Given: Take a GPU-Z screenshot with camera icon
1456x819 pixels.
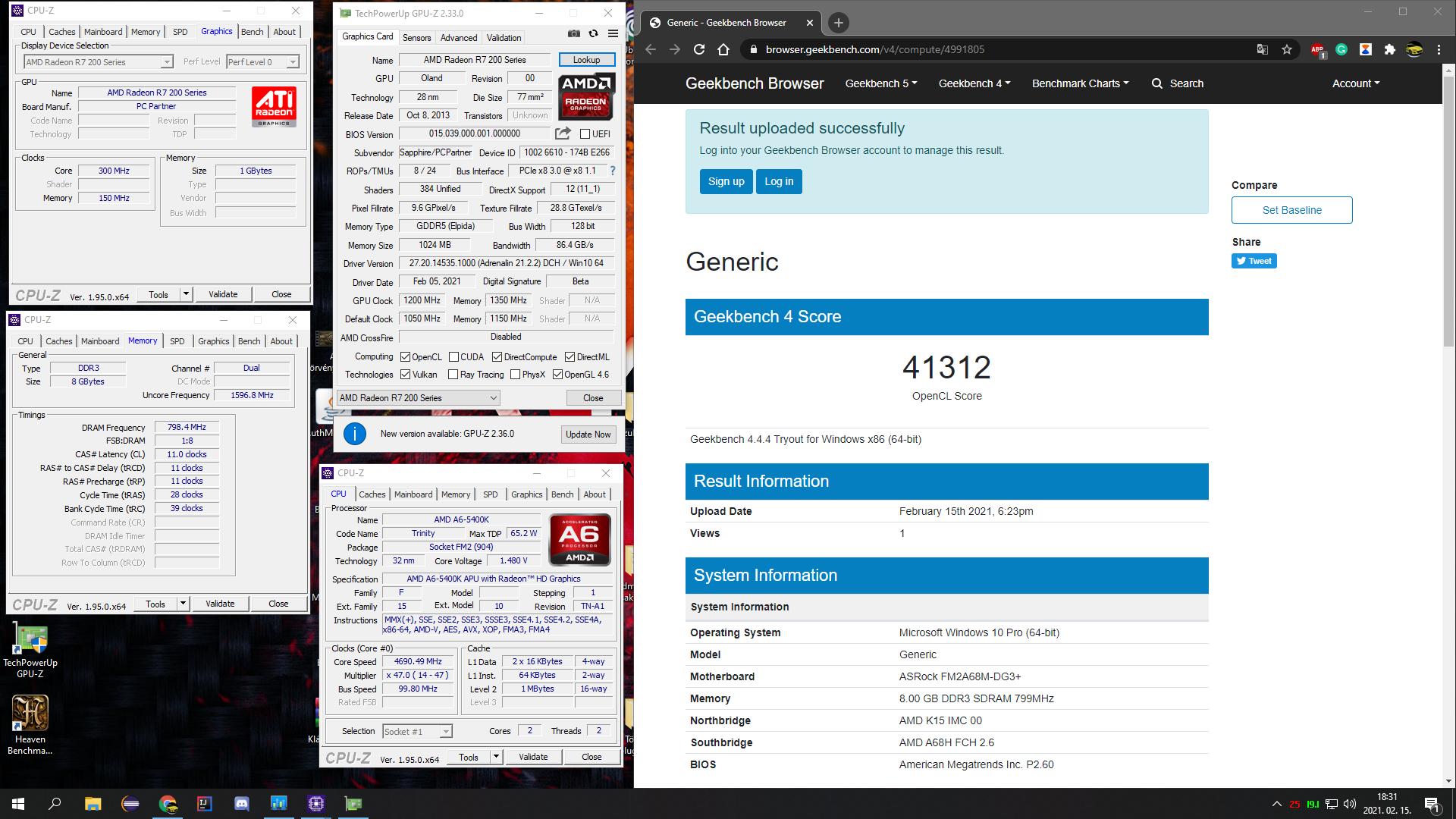Looking at the screenshot, I should (x=574, y=34).
